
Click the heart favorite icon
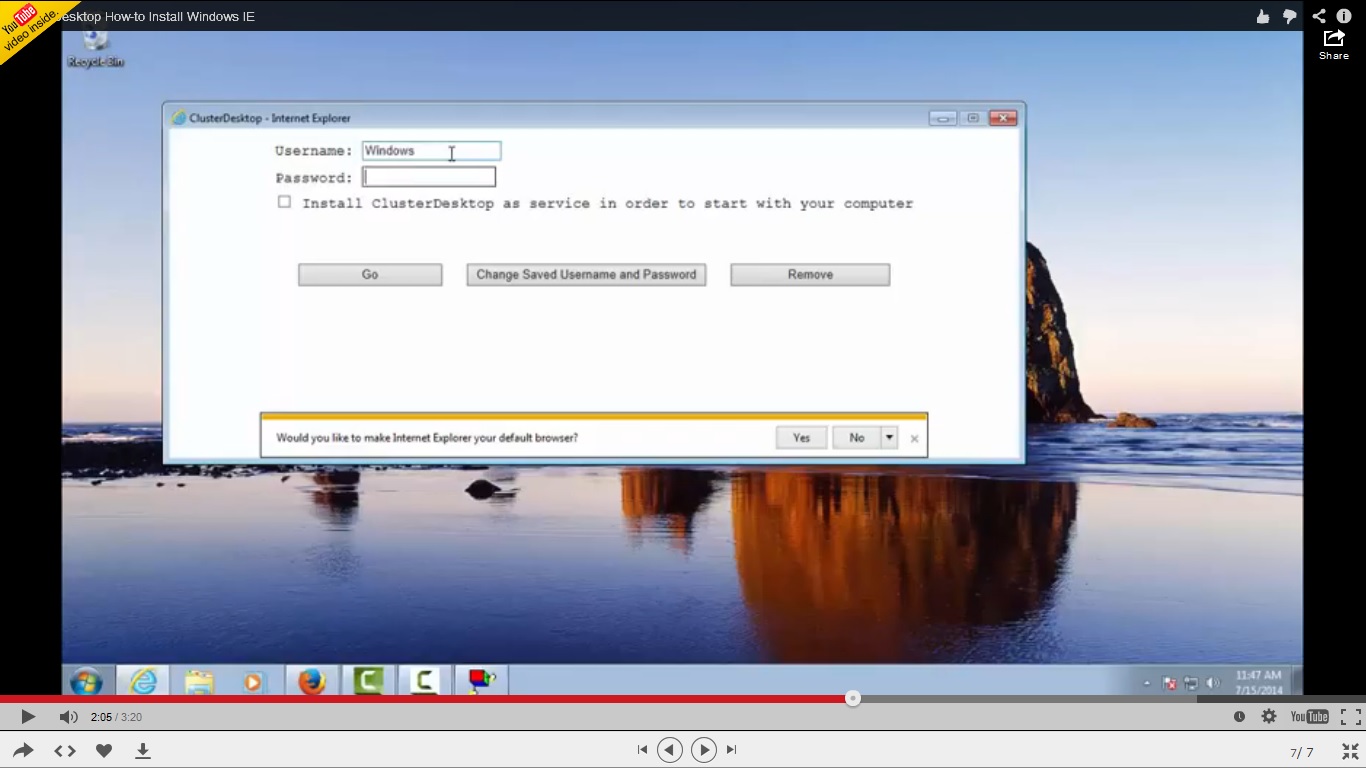click(104, 750)
